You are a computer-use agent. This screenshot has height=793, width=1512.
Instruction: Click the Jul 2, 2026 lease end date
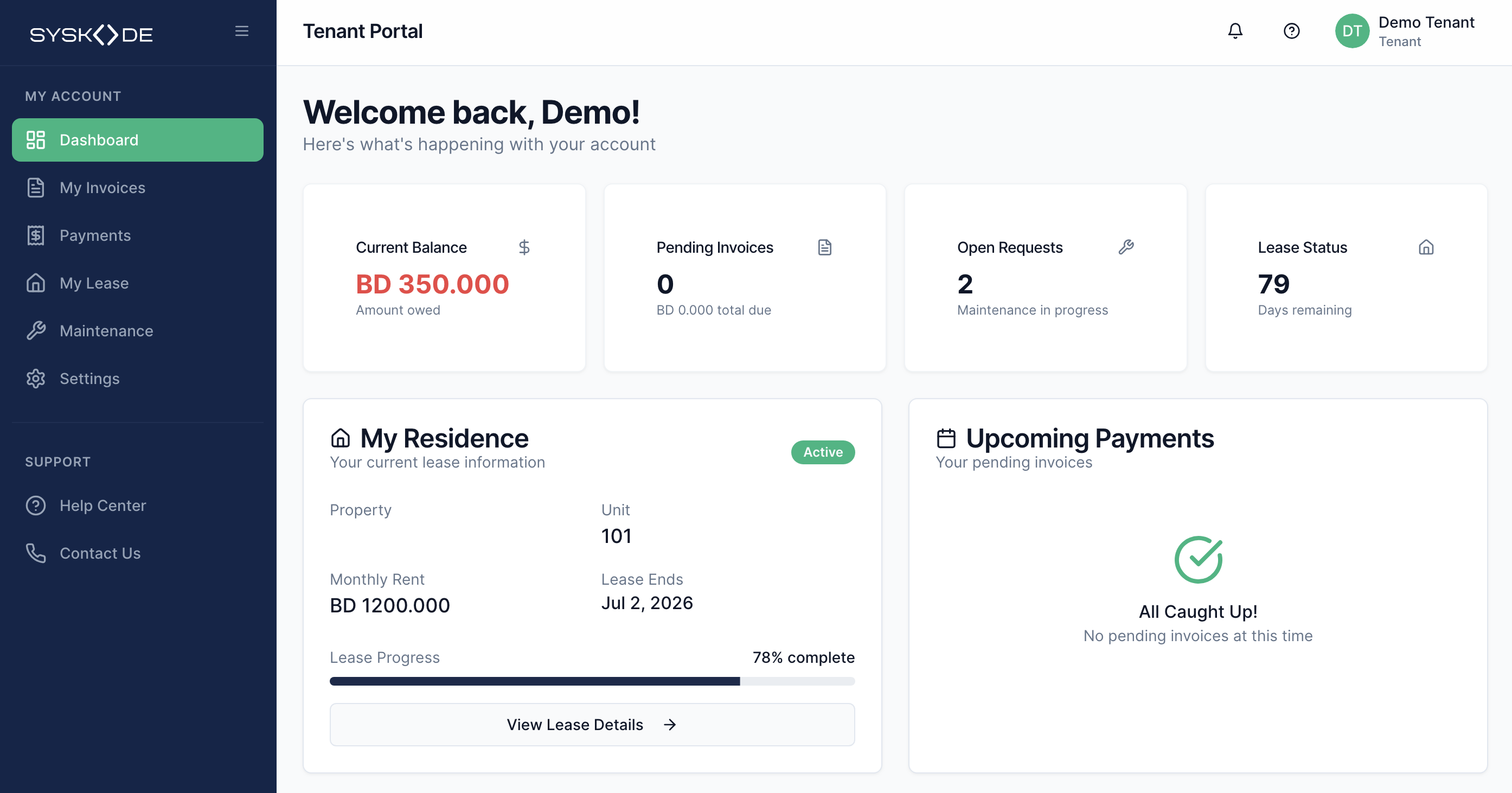[x=647, y=603]
